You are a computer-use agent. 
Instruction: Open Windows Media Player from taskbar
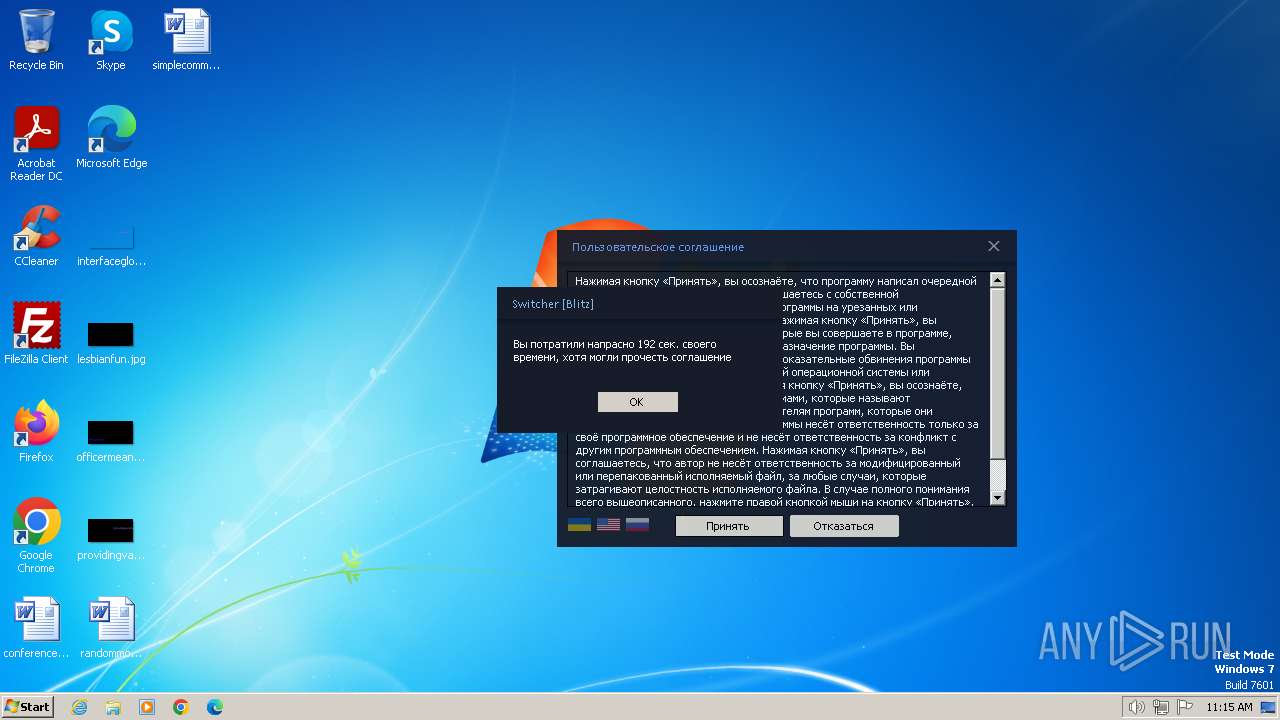147,707
